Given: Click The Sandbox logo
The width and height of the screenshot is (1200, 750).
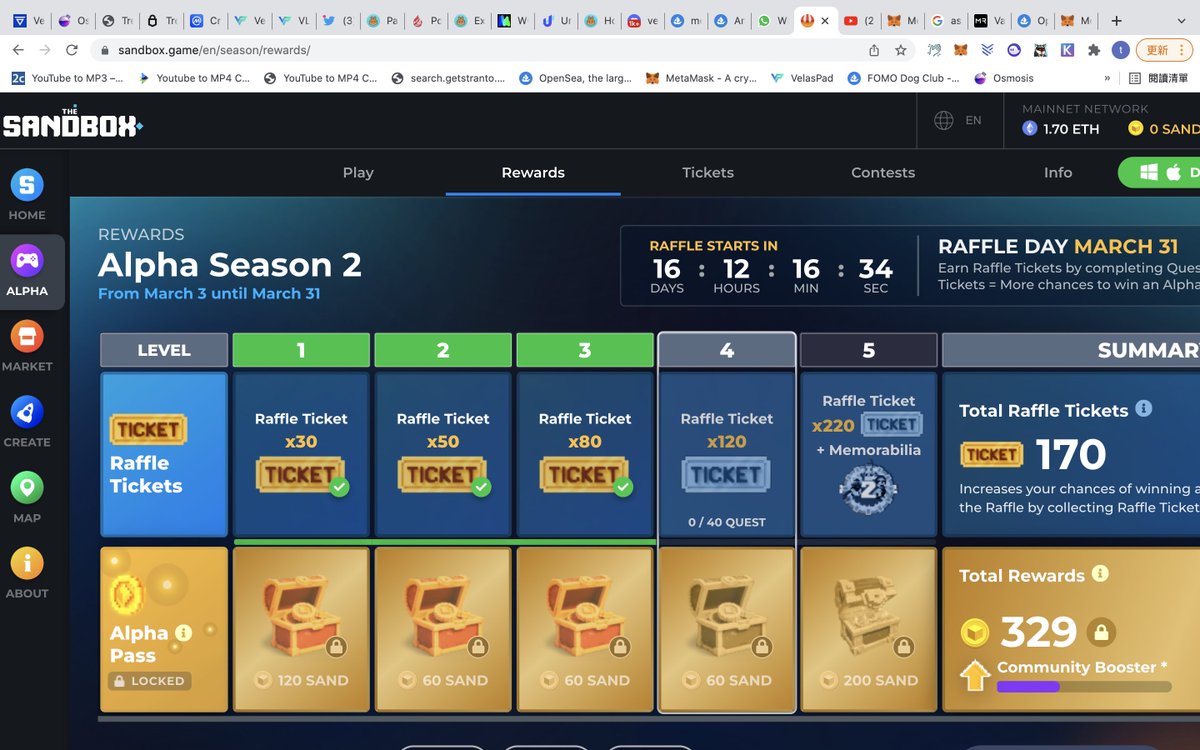Looking at the screenshot, I should pyautogui.click(x=72, y=121).
